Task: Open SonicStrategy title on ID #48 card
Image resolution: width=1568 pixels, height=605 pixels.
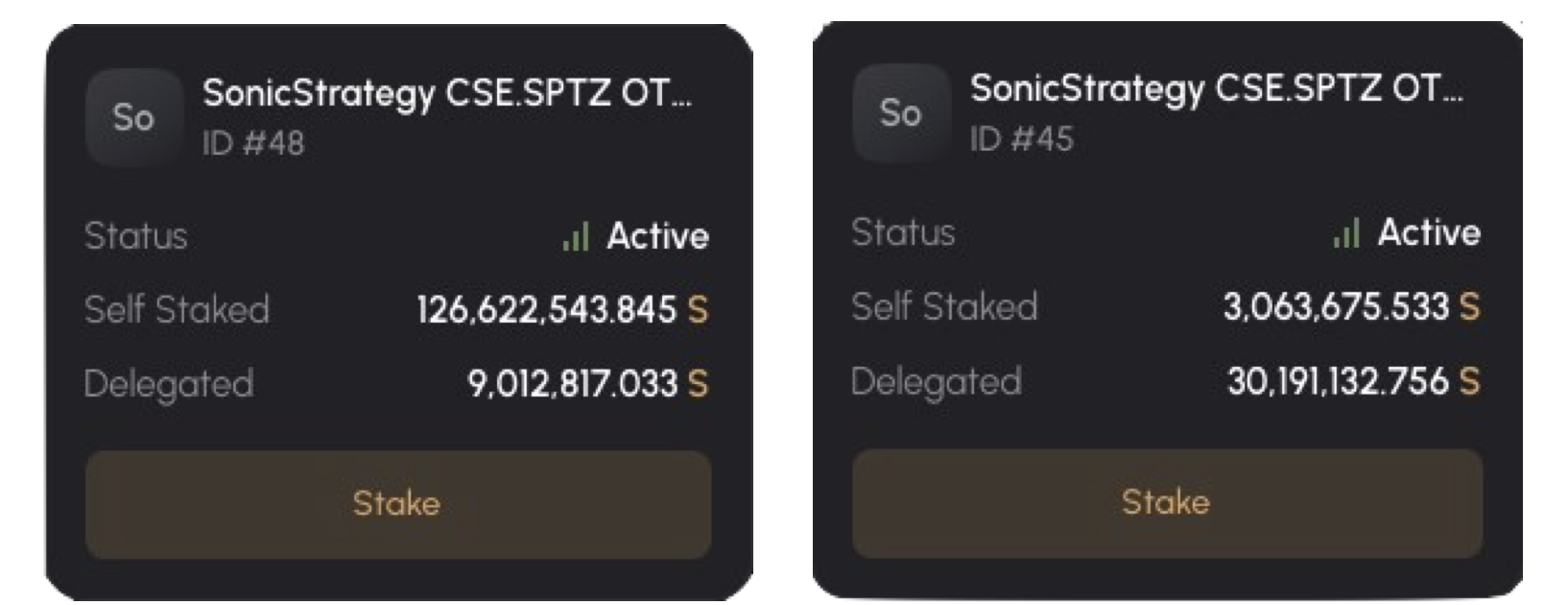Action: [x=446, y=93]
